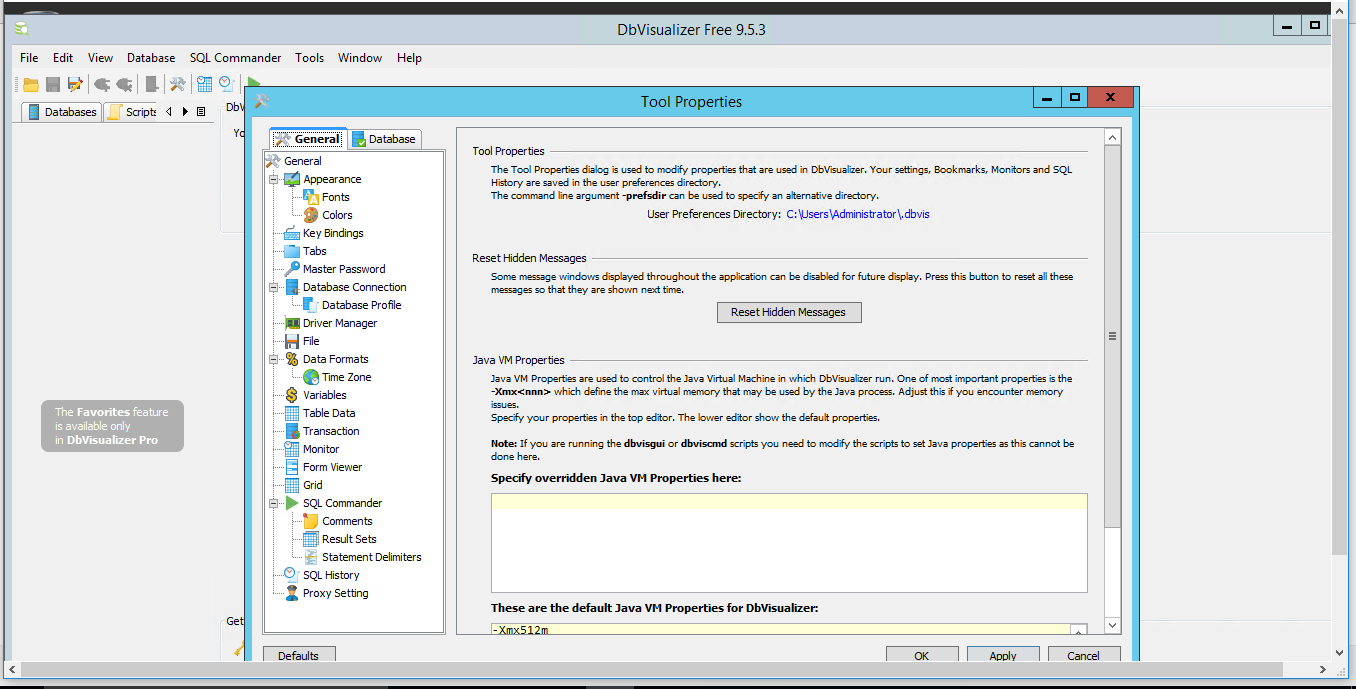The height and width of the screenshot is (689, 1356).
Task: Open the user preferences directory link
Action: [x=857, y=214]
